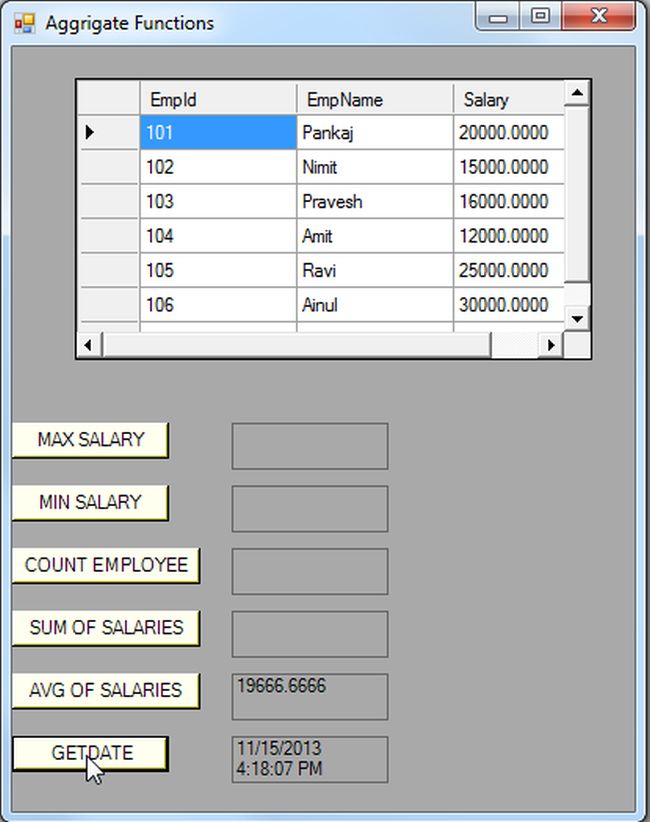Image resolution: width=650 pixels, height=822 pixels.
Task: Click row header of Nimit row
Action: coord(108,167)
